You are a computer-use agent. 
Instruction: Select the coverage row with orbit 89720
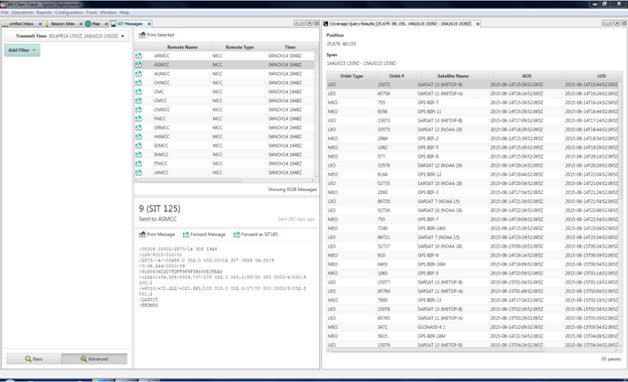point(473,201)
